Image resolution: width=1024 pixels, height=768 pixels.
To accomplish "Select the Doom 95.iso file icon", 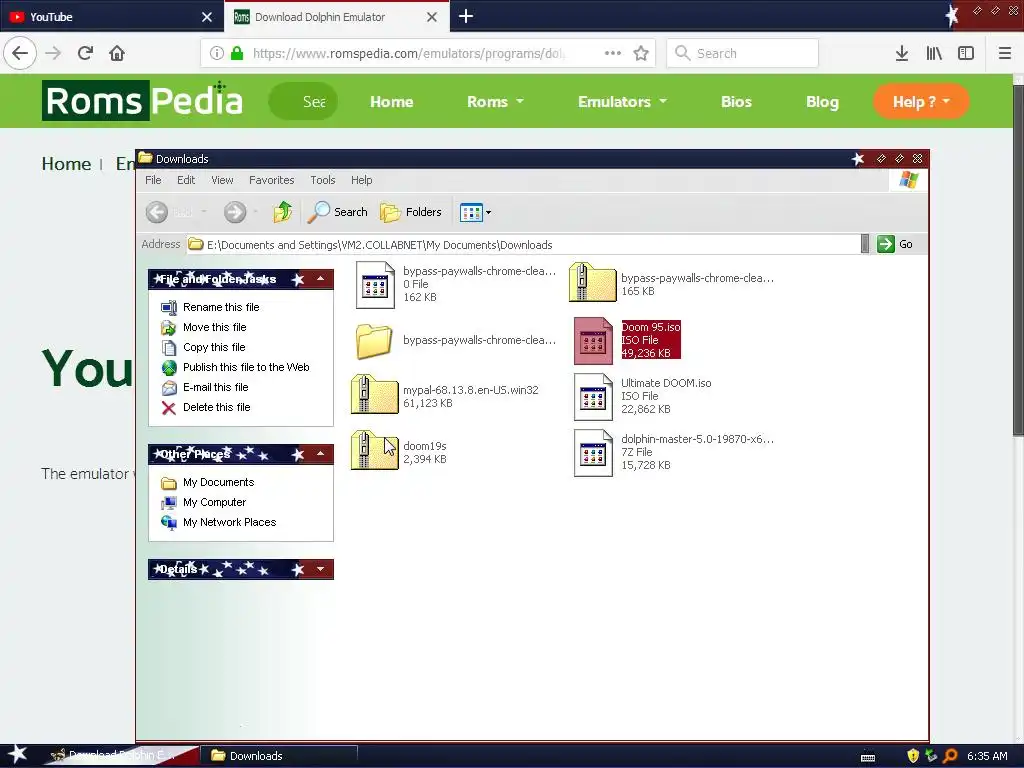I will (593, 340).
